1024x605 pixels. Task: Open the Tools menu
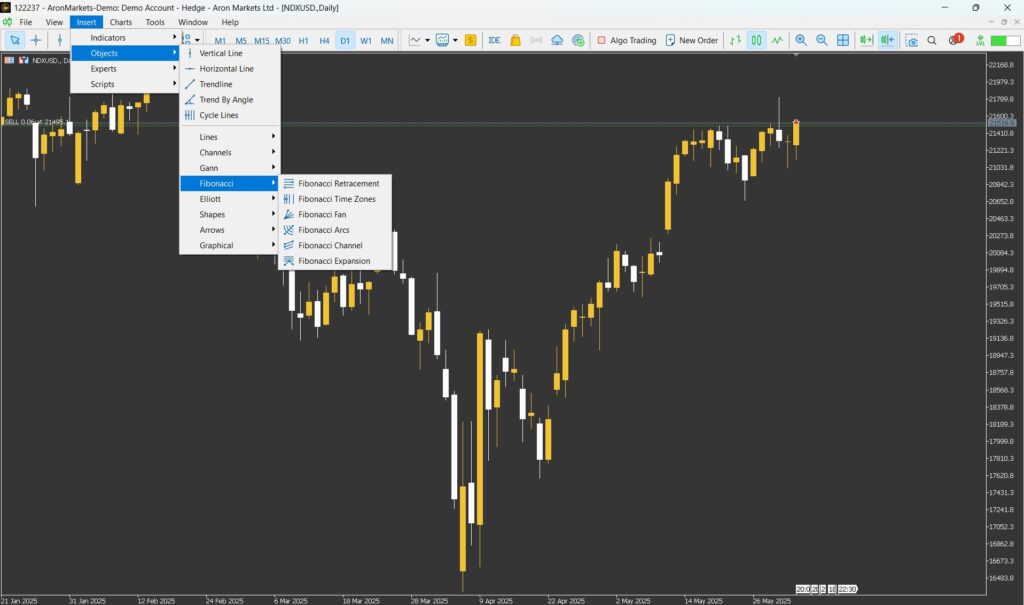pyautogui.click(x=155, y=22)
